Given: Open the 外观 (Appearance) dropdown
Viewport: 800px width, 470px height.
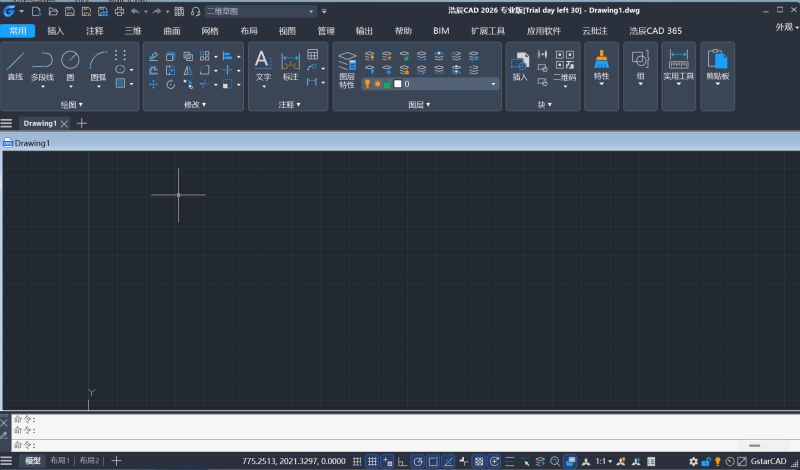Looking at the screenshot, I should pyautogui.click(x=787, y=27).
